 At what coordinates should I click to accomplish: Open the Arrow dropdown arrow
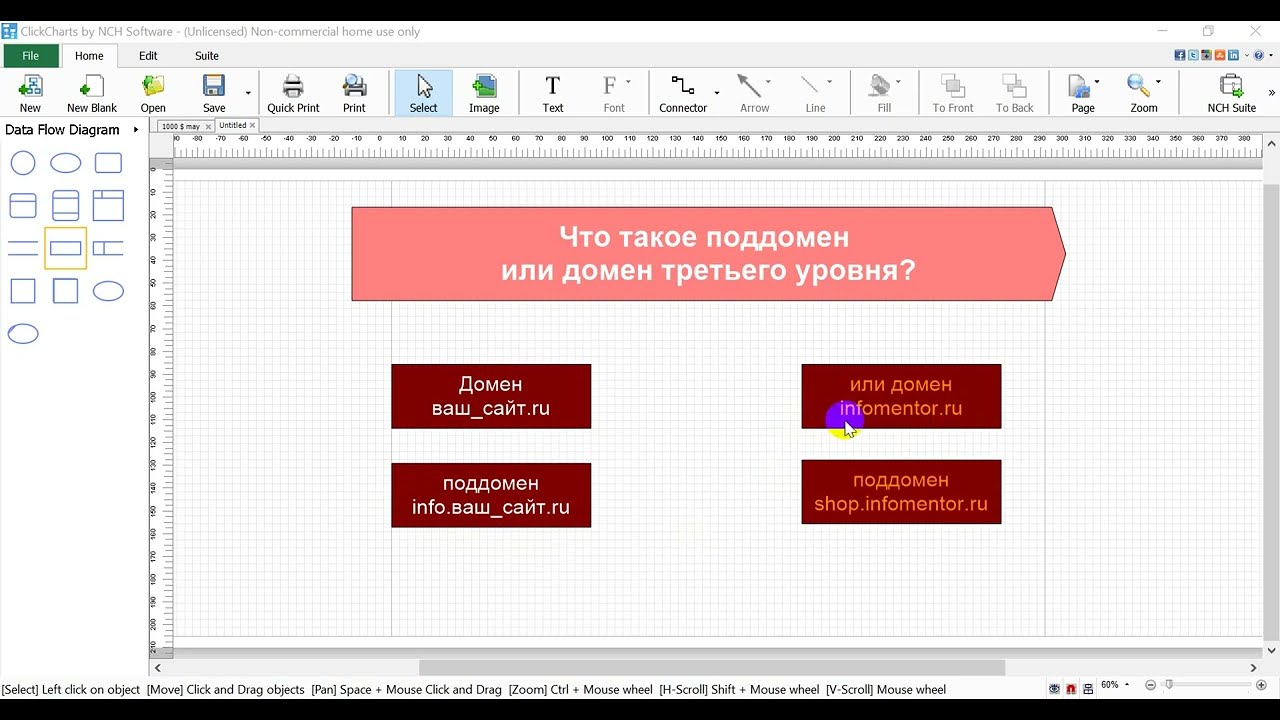tap(768, 82)
